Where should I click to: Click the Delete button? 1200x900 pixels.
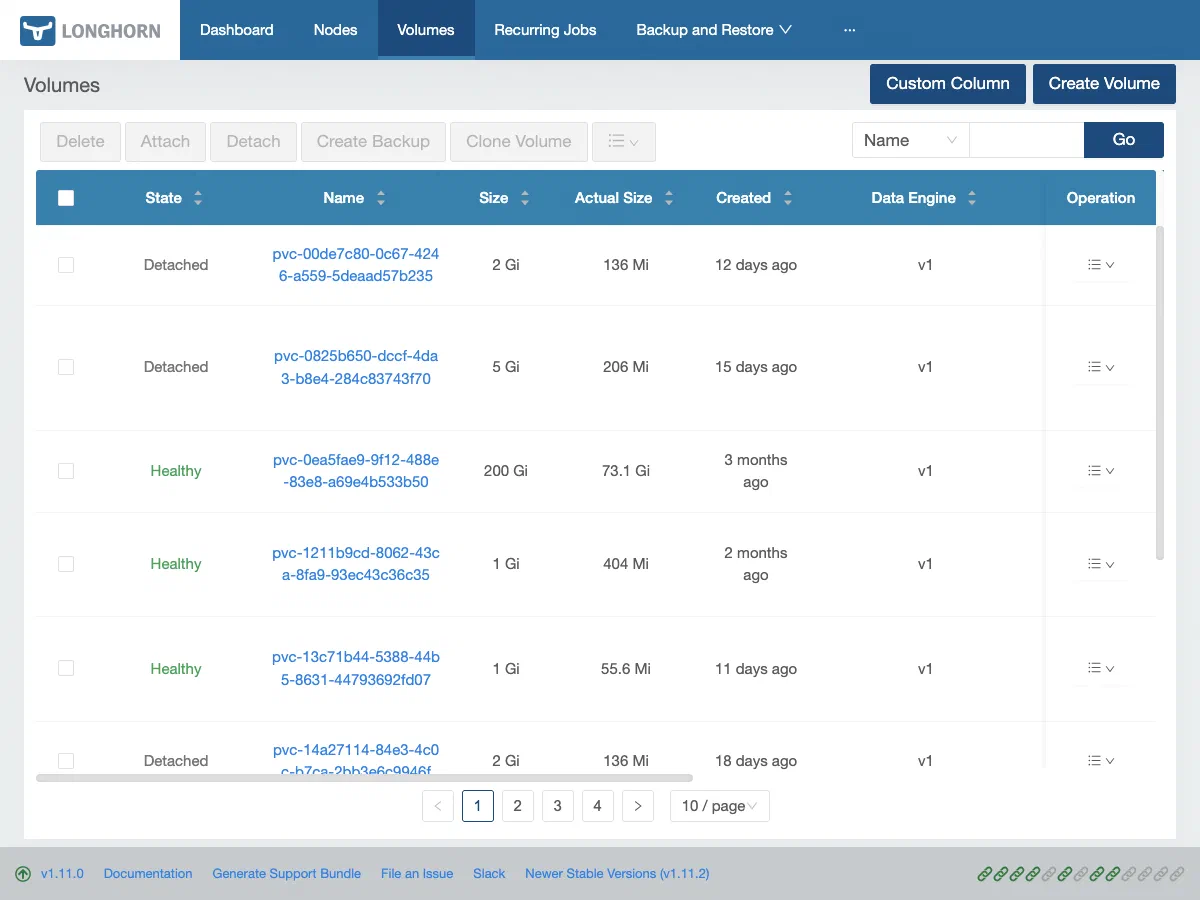tap(80, 142)
